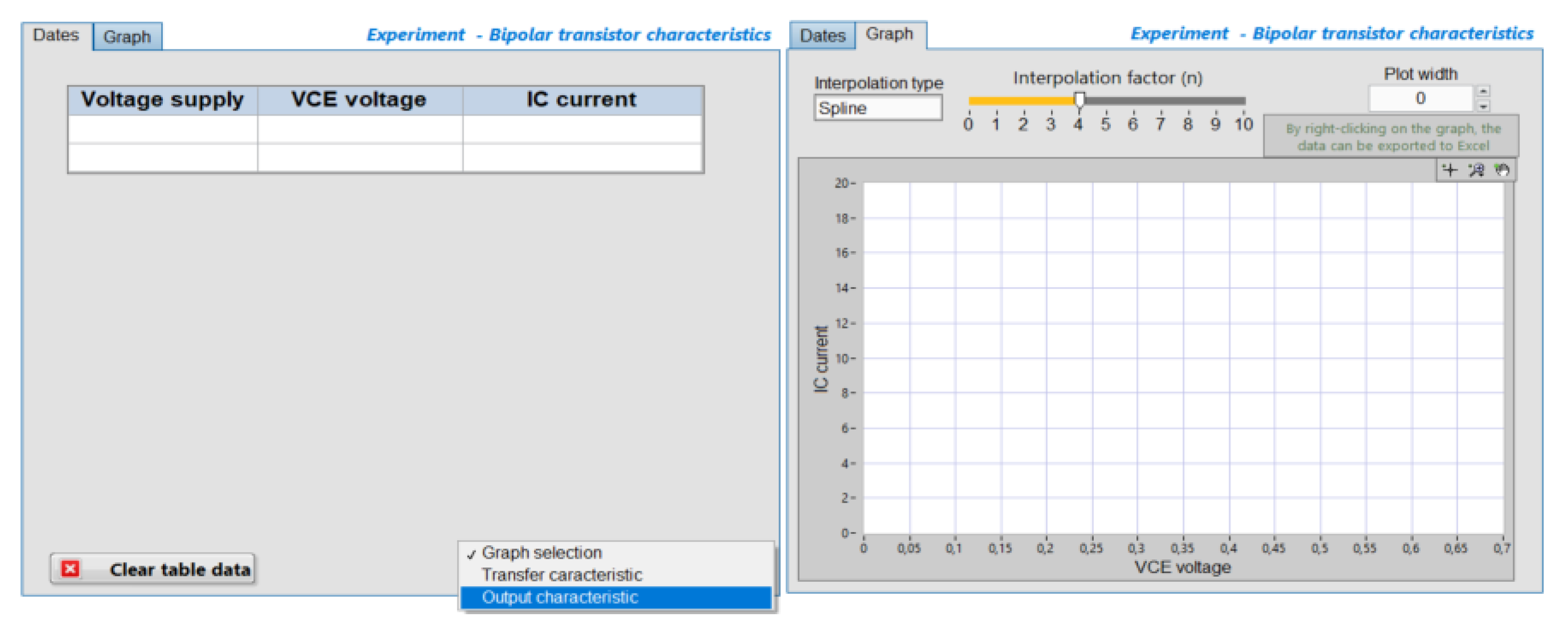The width and height of the screenshot is (1568, 629).
Task: Open the Graph tab on the left panel
Action: click(x=127, y=37)
